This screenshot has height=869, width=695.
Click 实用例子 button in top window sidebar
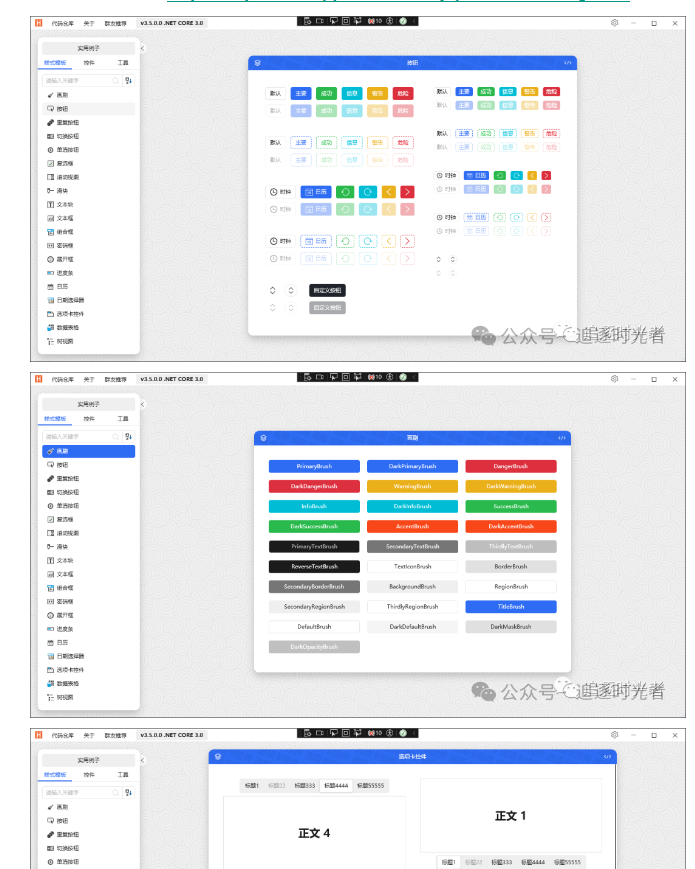click(x=89, y=48)
